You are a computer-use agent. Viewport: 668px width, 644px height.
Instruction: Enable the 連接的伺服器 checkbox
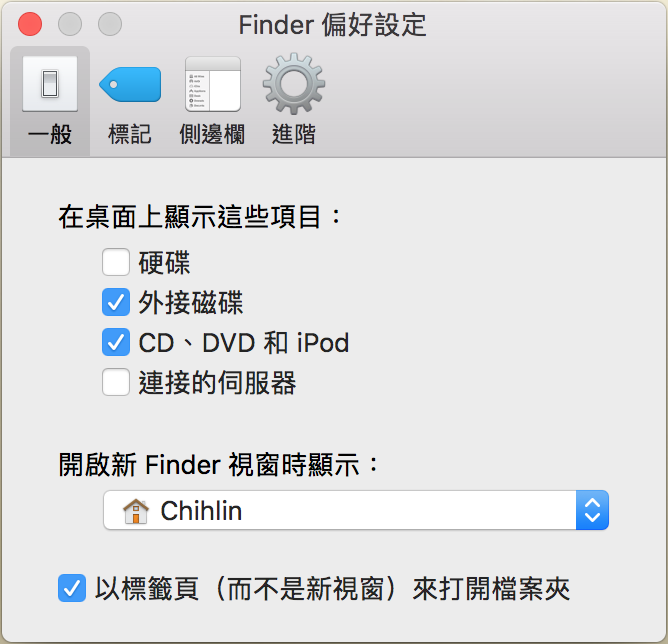(116, 382)
